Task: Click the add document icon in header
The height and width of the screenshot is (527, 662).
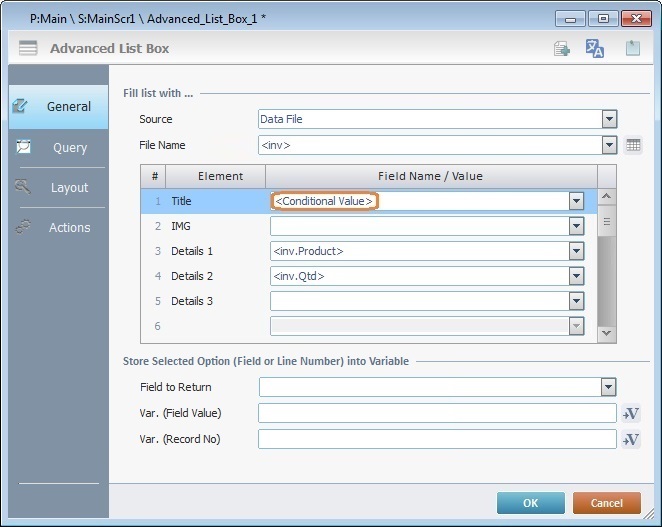Action: pos(562,48)
